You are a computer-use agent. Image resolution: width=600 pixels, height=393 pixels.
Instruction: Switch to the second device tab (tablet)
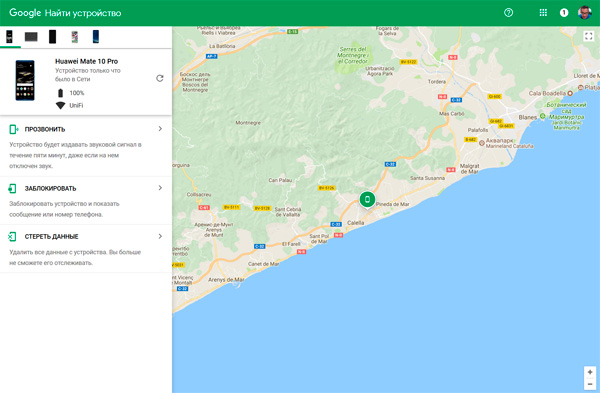click(31, 37)
